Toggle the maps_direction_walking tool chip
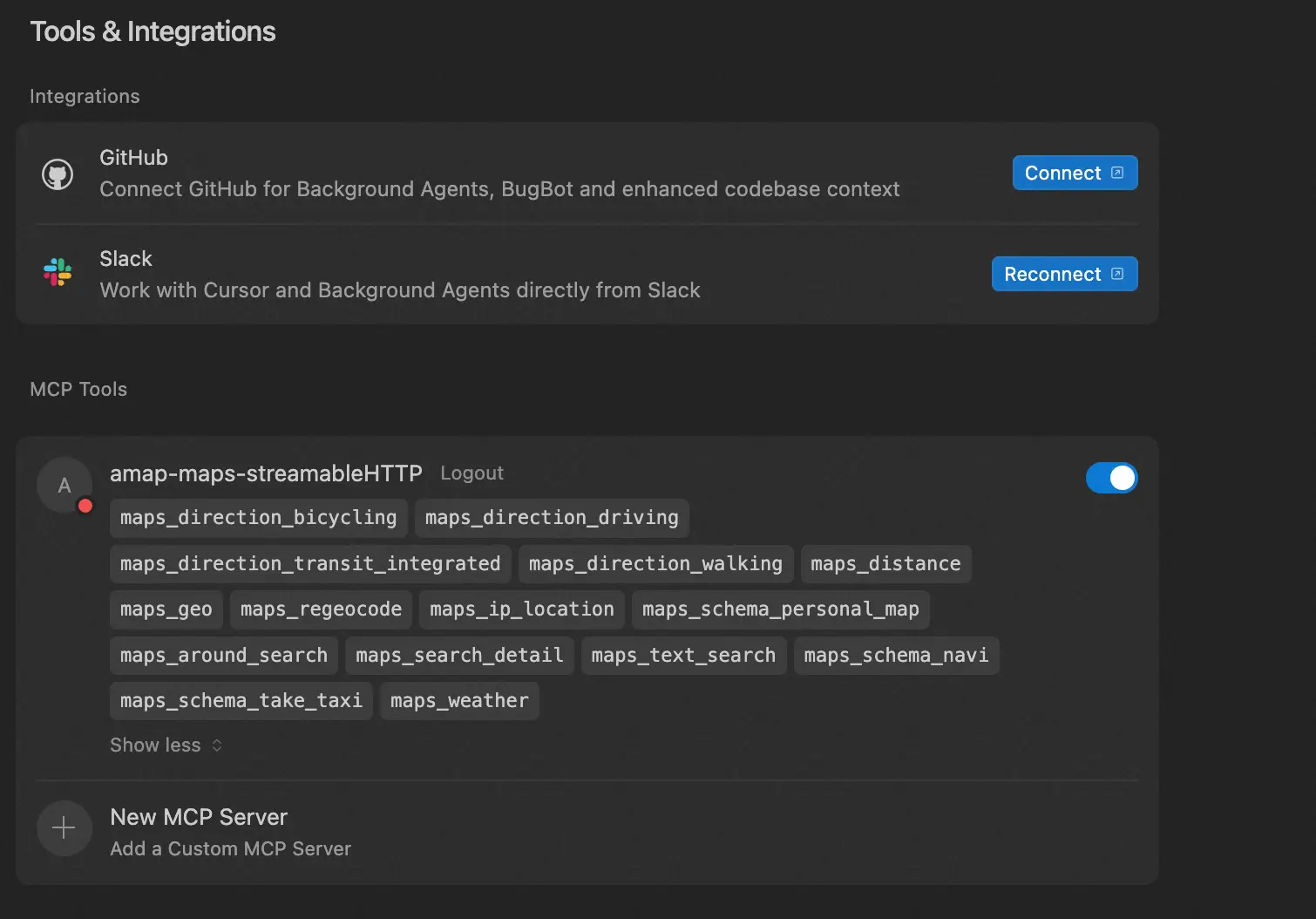This screenshot has width=1316, height=919. click(x=655, y=564)
